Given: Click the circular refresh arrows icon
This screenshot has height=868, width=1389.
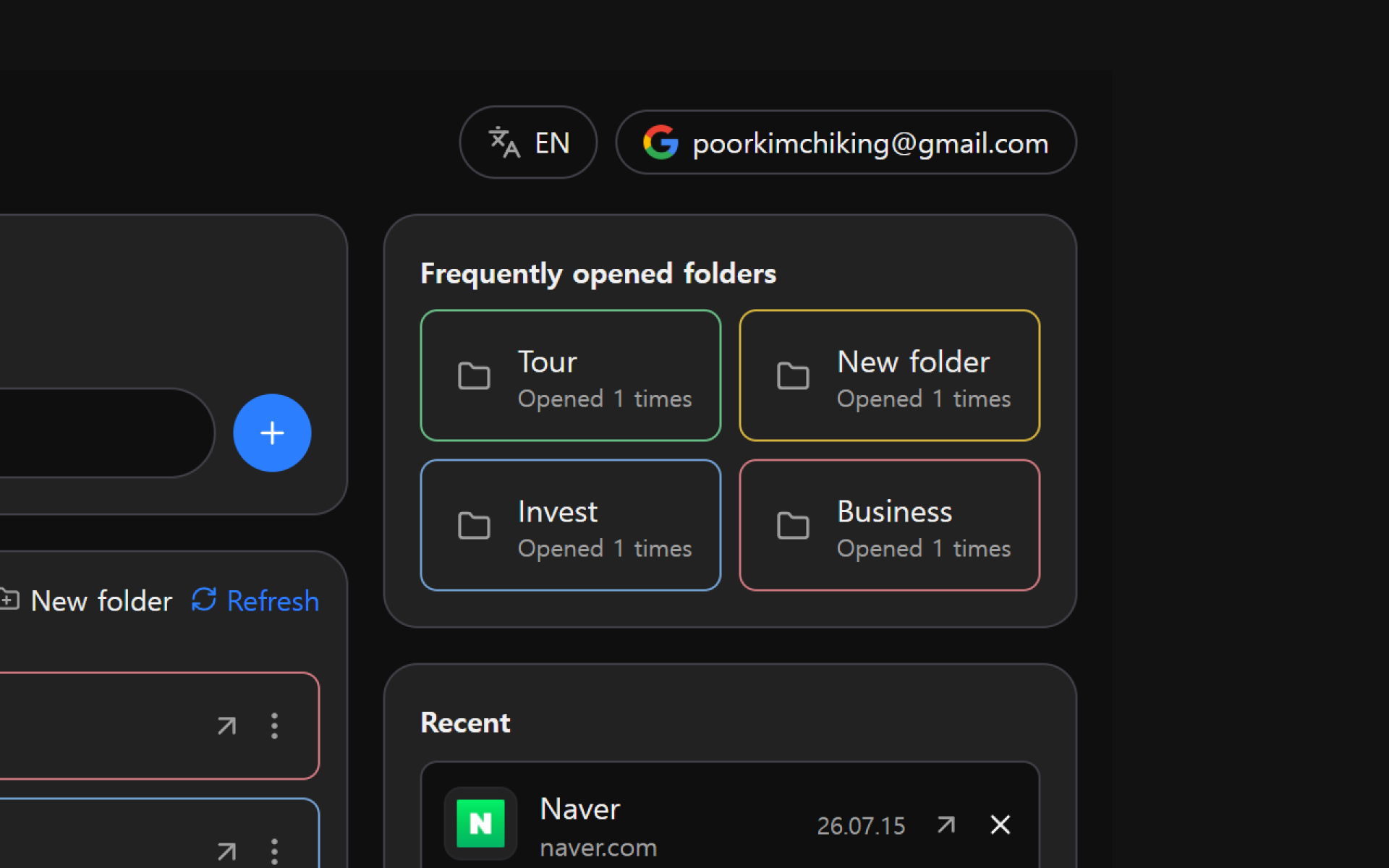Looking at the screenshot, I should 204,600.
